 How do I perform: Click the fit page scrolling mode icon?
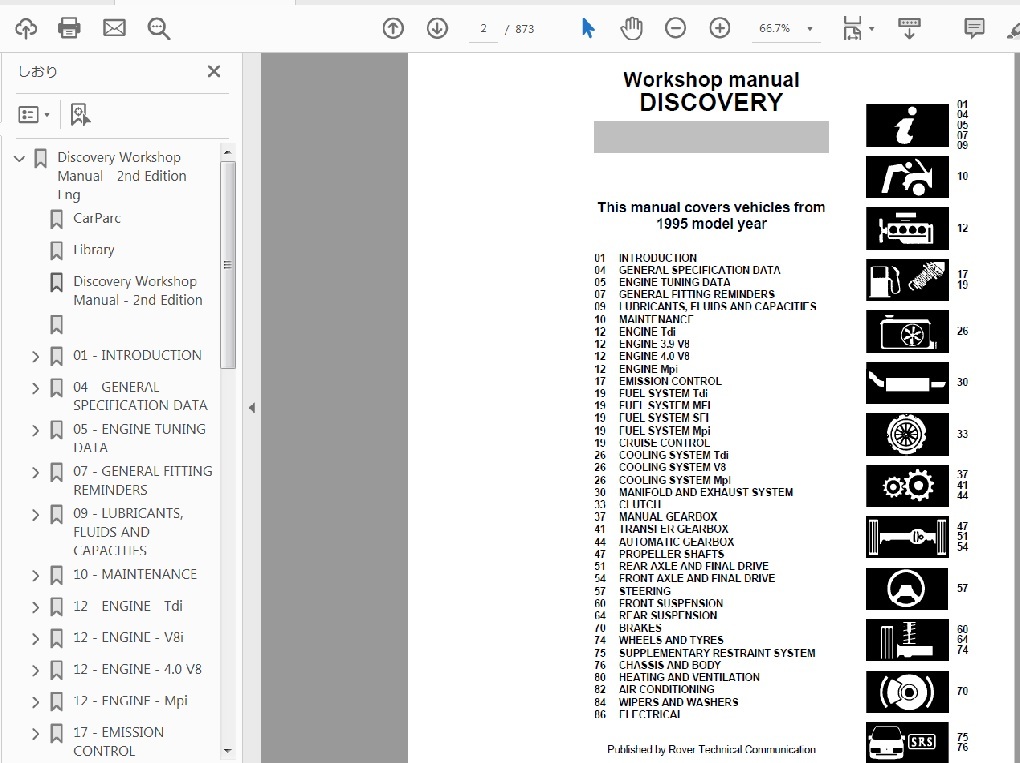[x=852, y=29]
